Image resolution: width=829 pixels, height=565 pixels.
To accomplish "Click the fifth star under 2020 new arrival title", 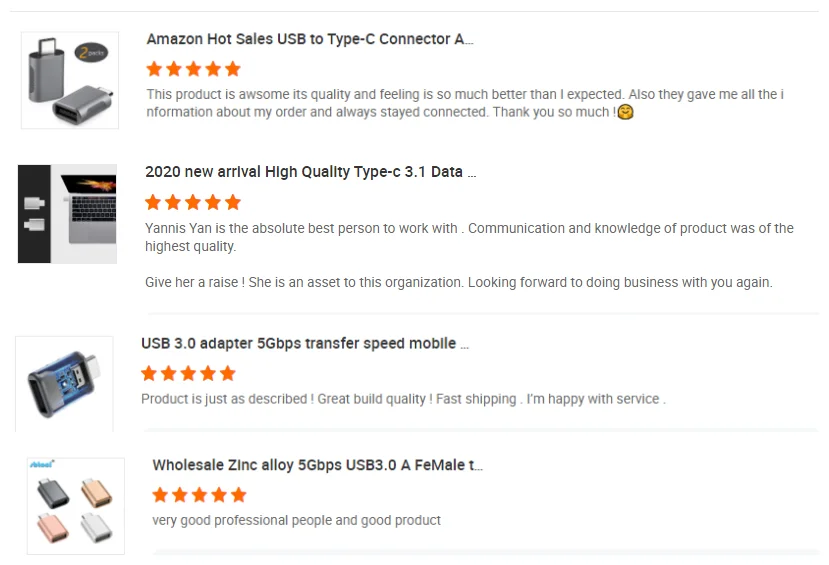I will coord(233,202).
